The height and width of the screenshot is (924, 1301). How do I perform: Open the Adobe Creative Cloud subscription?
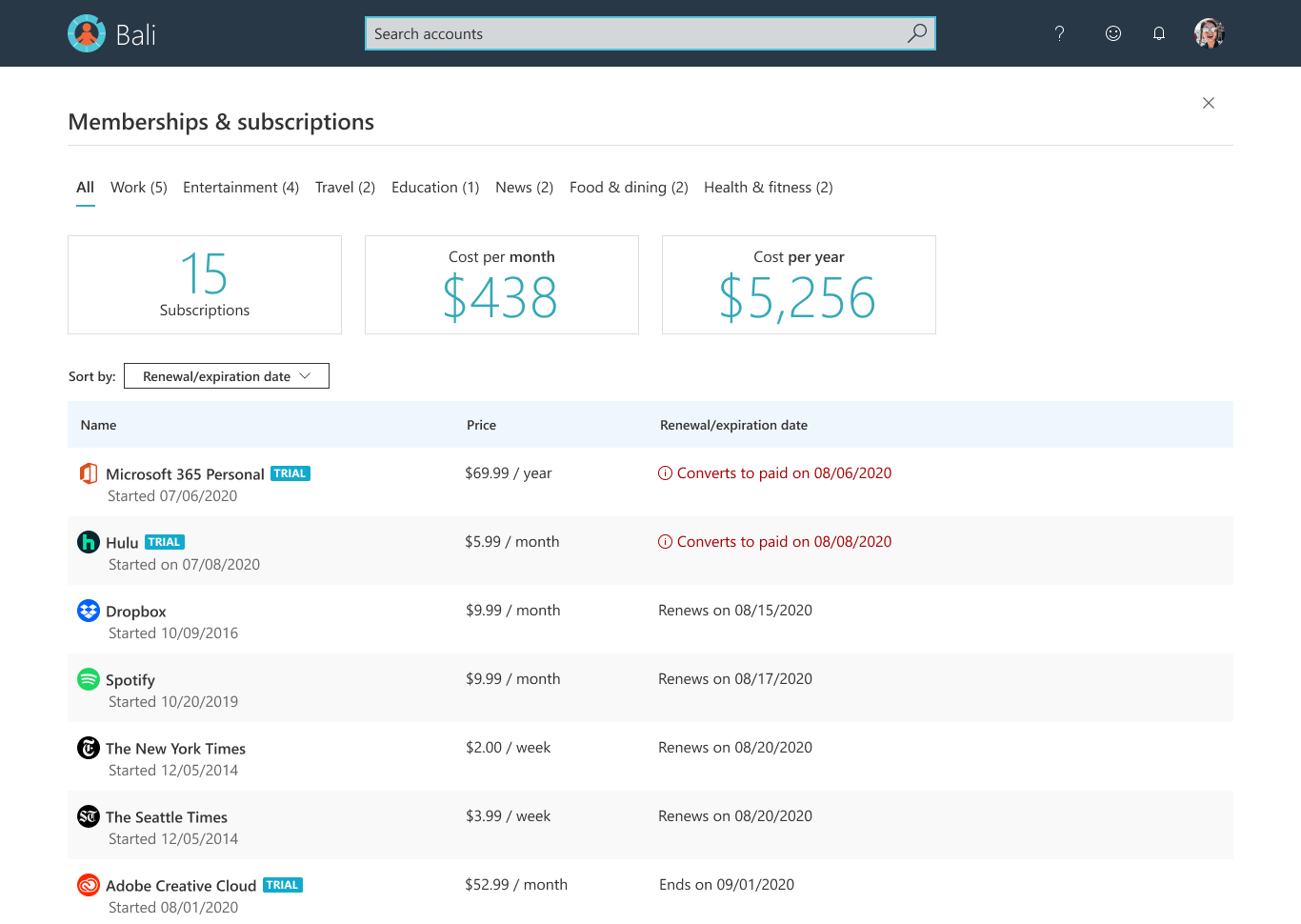pyautogui.click(x=181, y=886)
